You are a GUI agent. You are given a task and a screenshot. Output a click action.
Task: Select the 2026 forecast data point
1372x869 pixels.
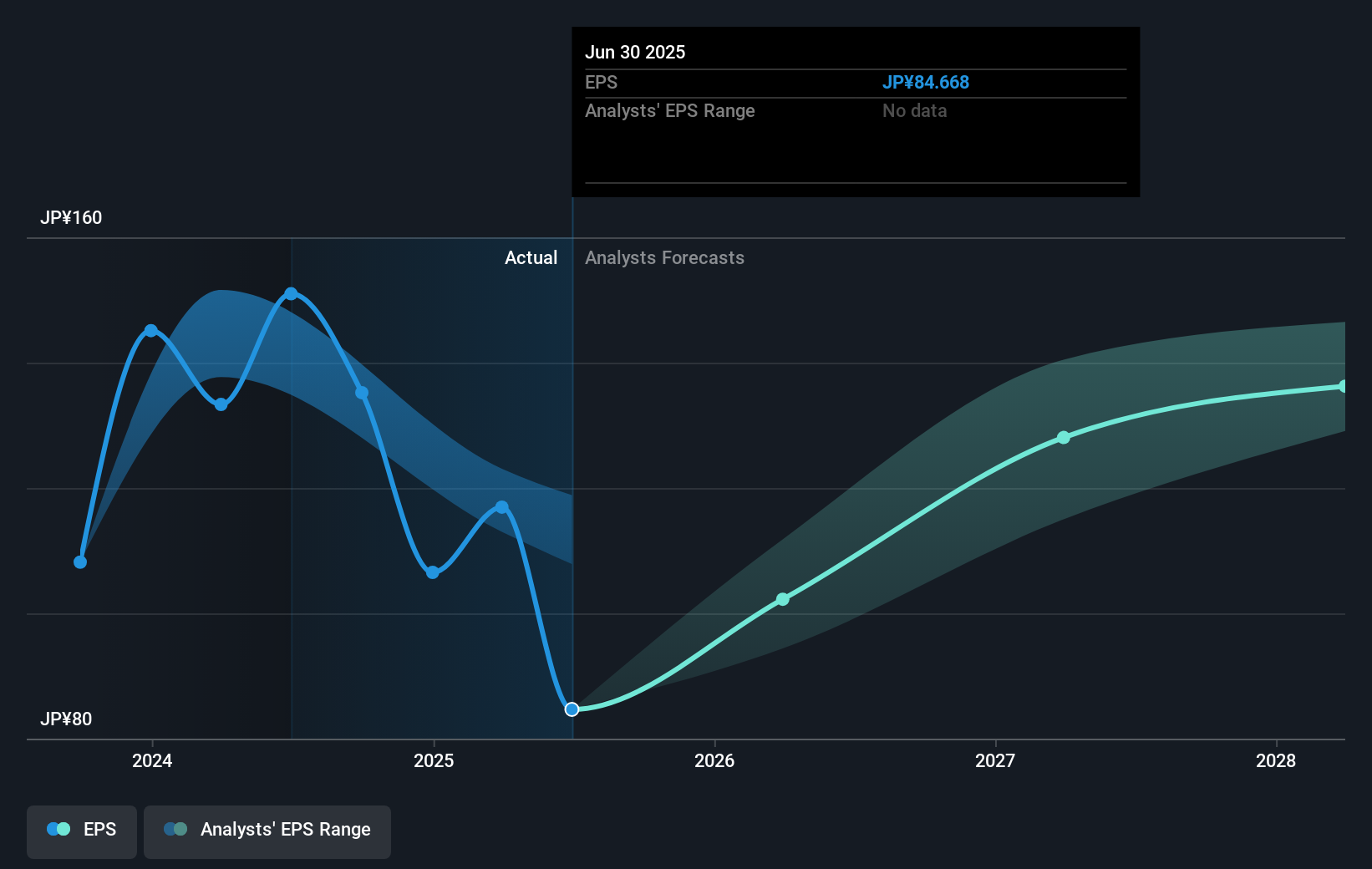coord(783,598)
